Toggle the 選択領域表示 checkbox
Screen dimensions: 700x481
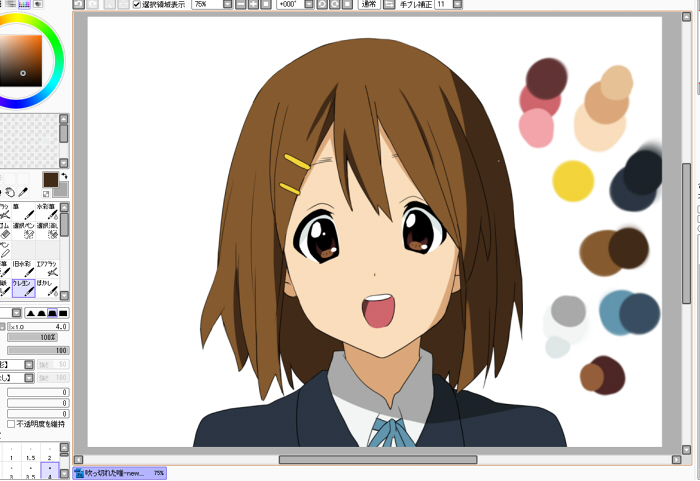[x=137, y=4]
